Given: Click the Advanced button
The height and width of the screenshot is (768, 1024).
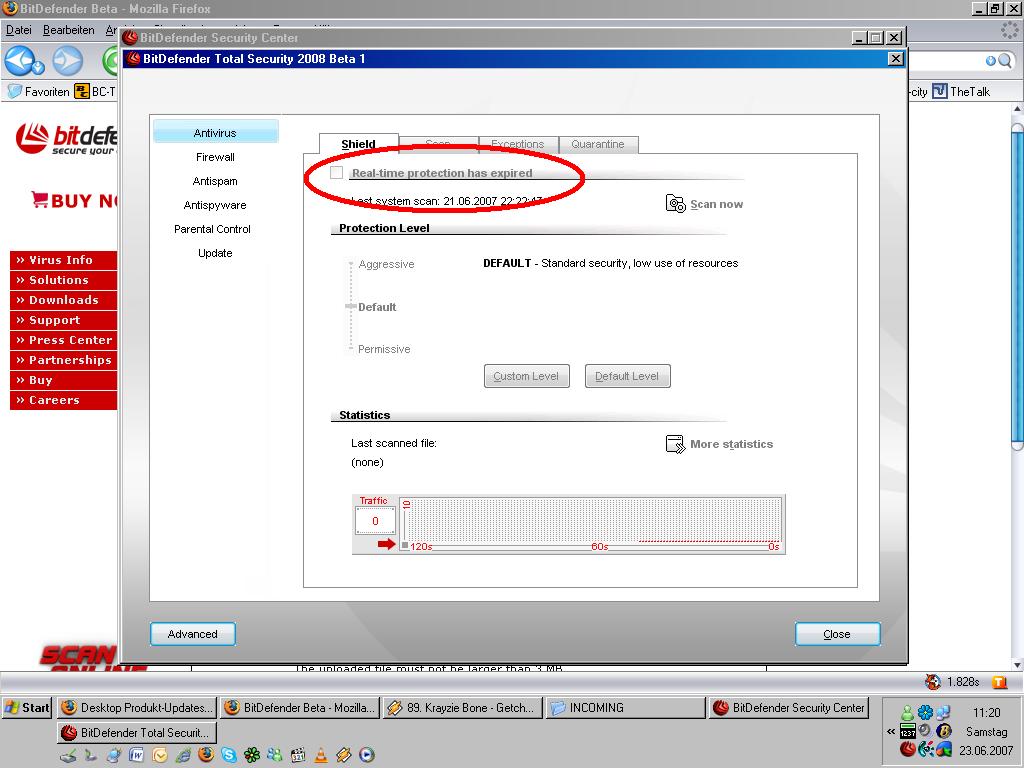Looking at the screenshot, I should pos(193,634).
